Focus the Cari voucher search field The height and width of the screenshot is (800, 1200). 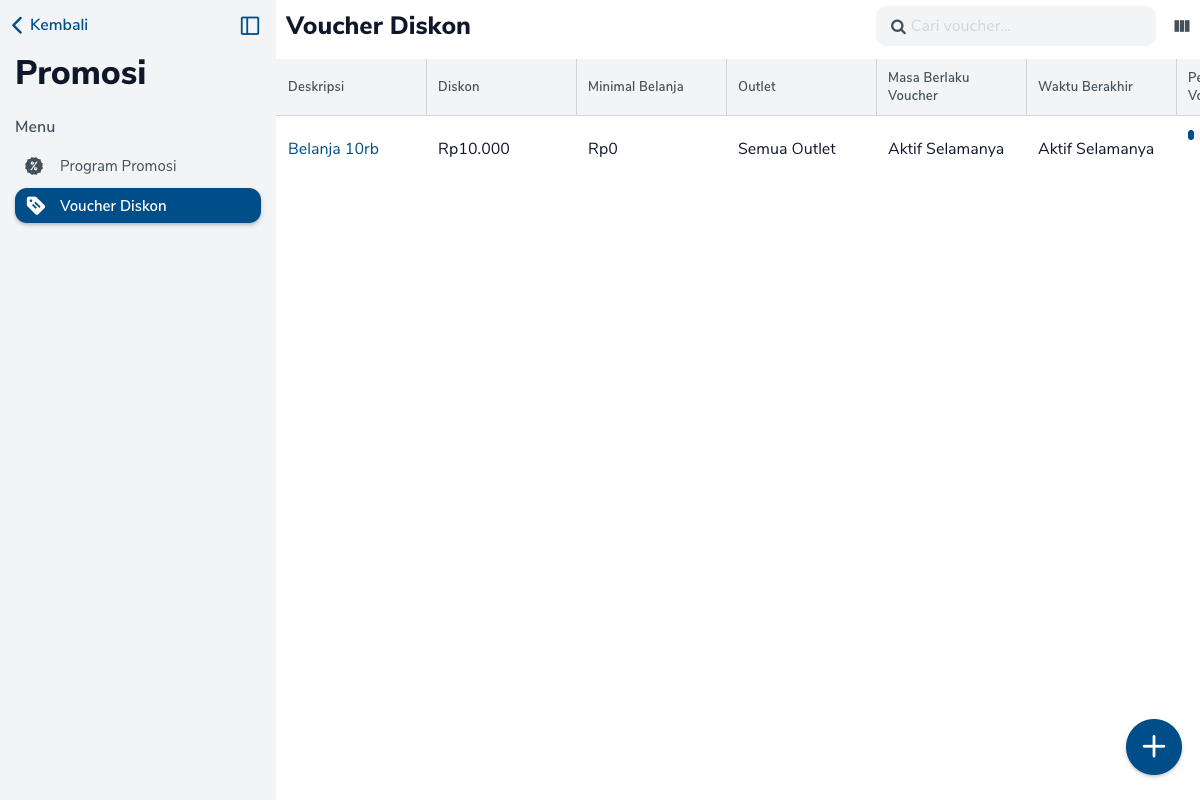coord(1016,26)
